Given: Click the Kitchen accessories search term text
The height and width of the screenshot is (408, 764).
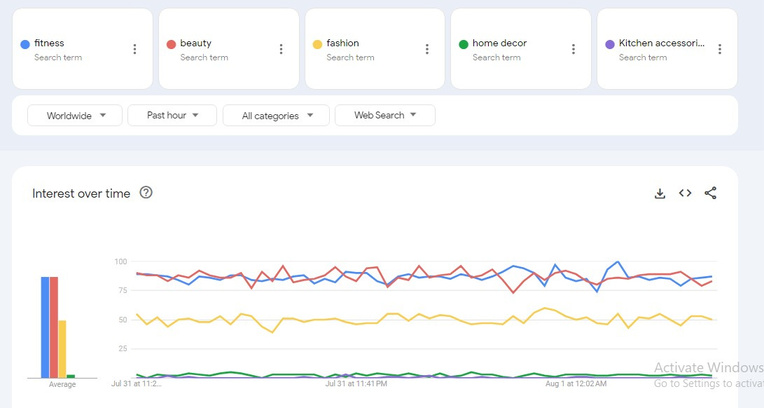Looking at the screenshot, I should point(661,43).
